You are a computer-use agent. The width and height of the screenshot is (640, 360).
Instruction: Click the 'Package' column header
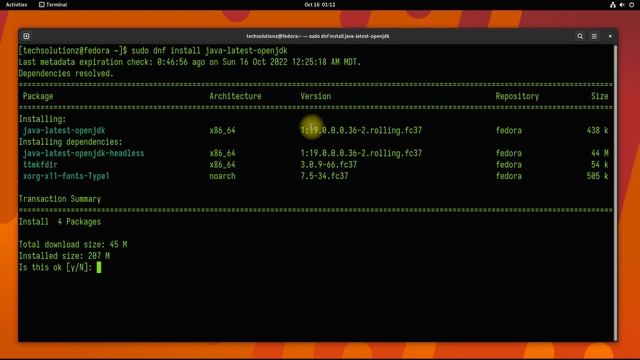38,96
